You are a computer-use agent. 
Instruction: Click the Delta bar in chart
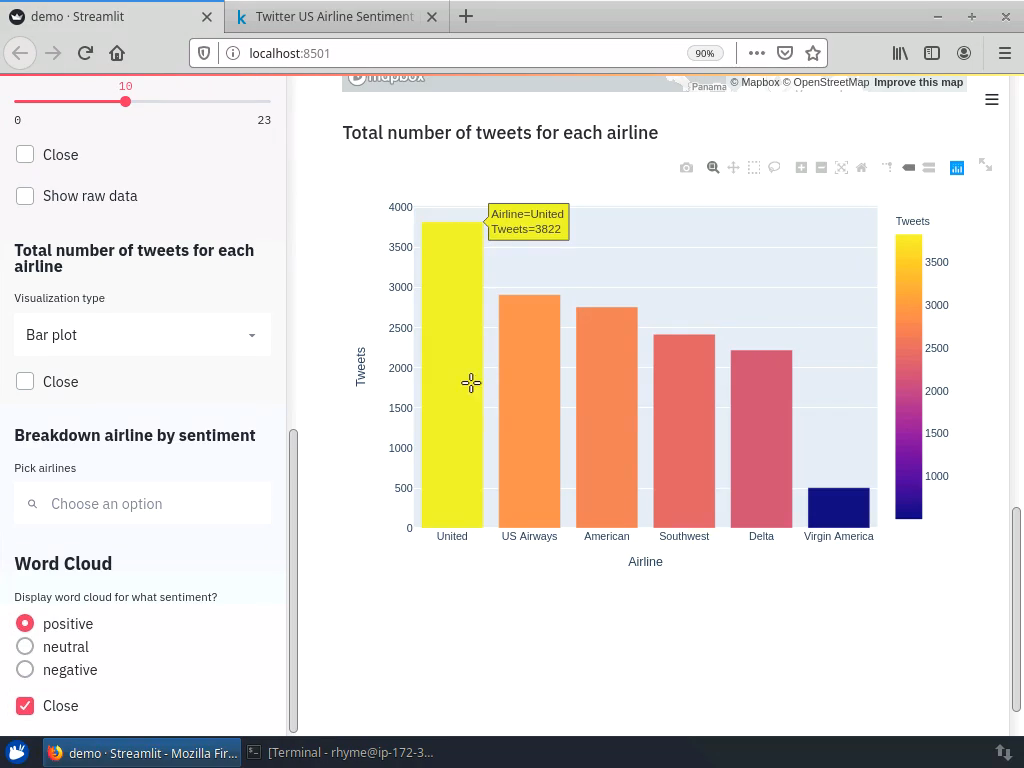[761, 439]
